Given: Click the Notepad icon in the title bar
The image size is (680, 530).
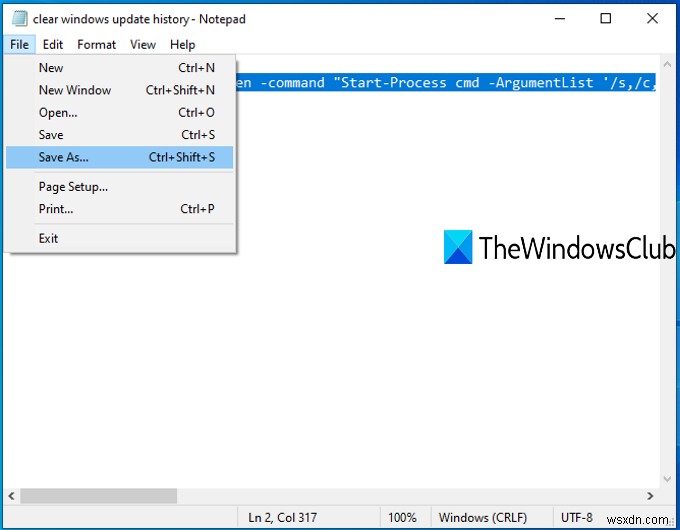Looking at the screenshot, I should (x=19, y=19).
